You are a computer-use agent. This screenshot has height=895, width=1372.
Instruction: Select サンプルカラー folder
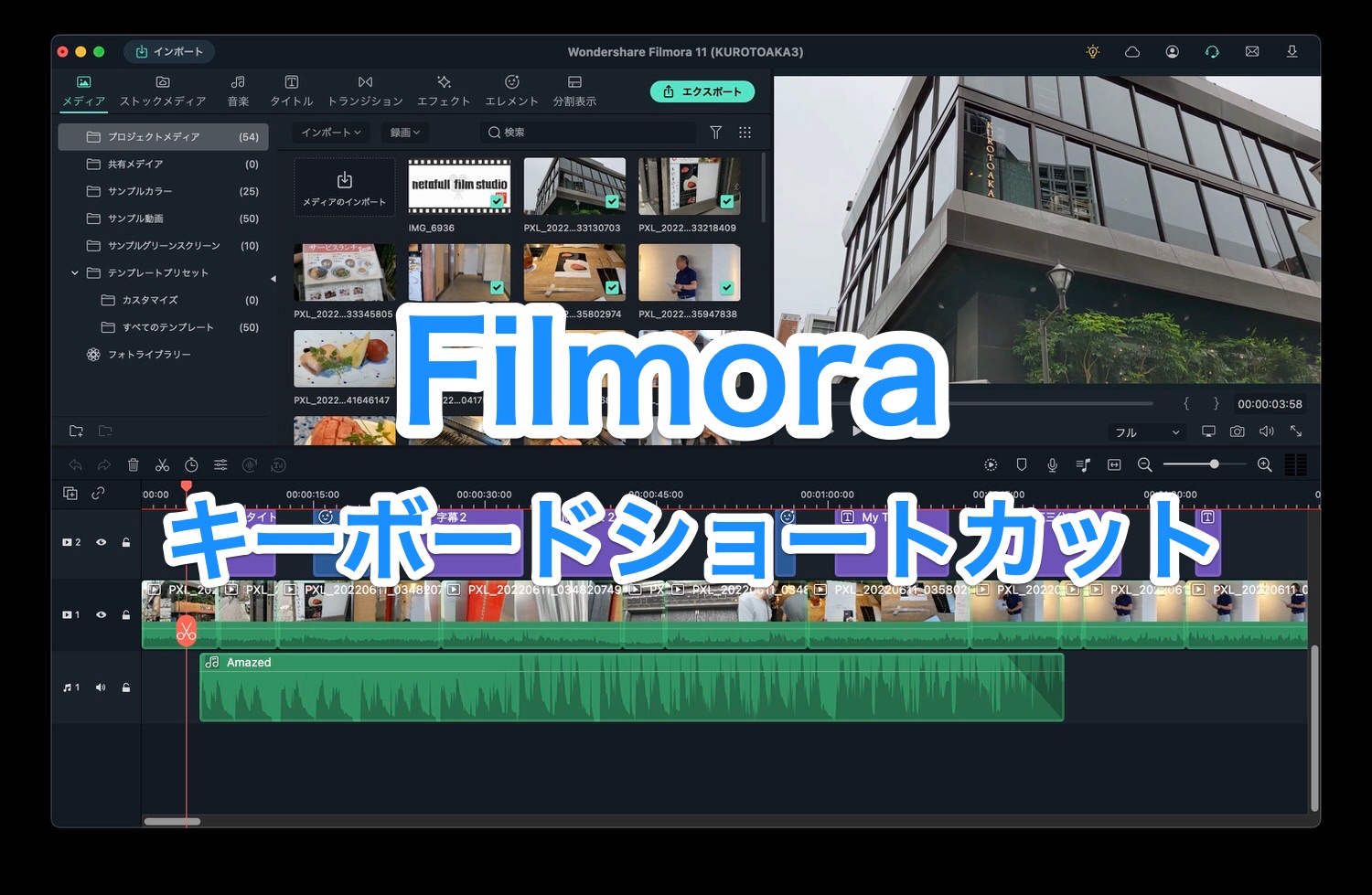(163, 192)
